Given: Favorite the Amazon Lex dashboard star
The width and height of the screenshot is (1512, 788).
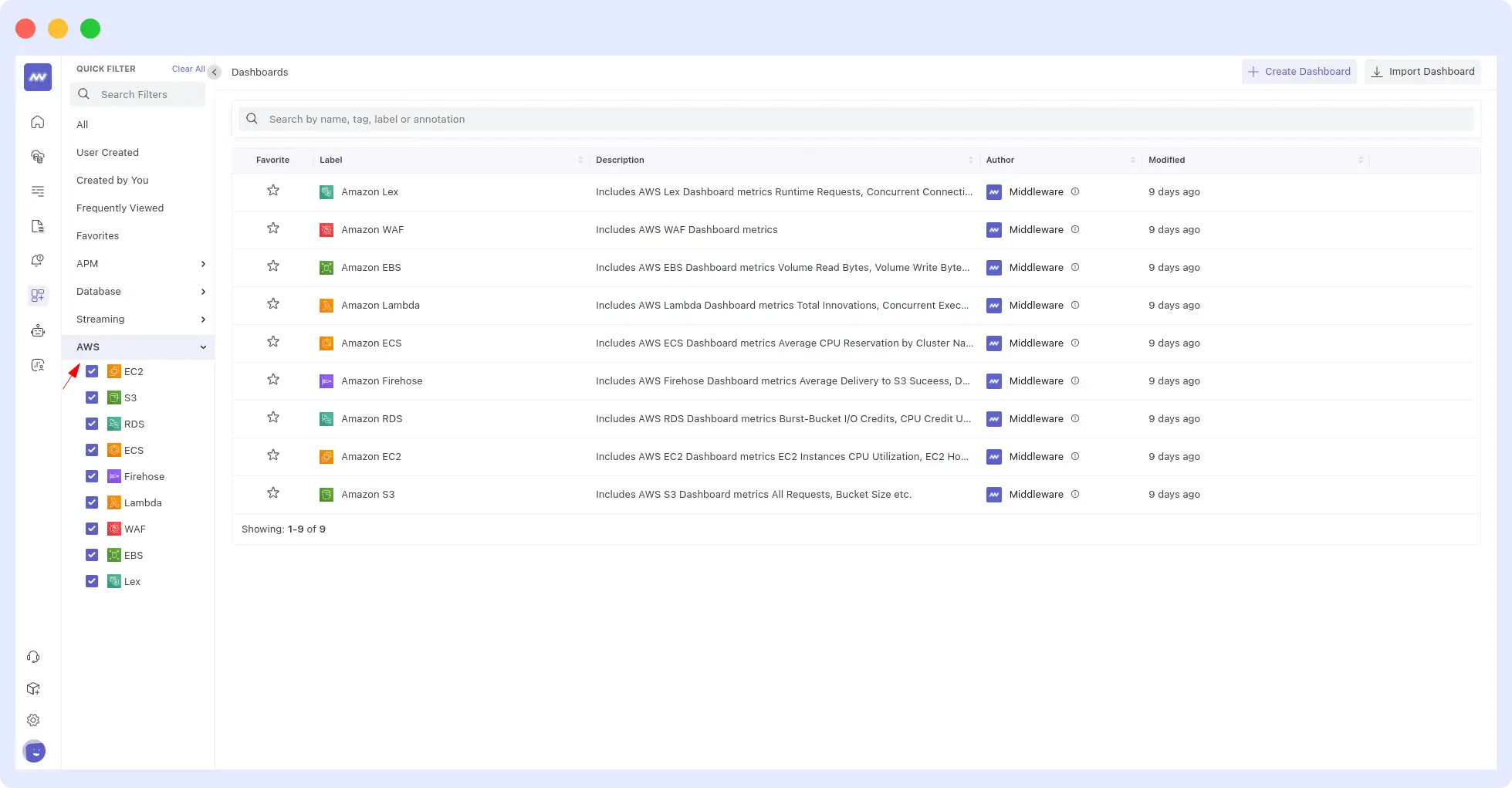Looking at the screenshot, I should tap(273, 191).
